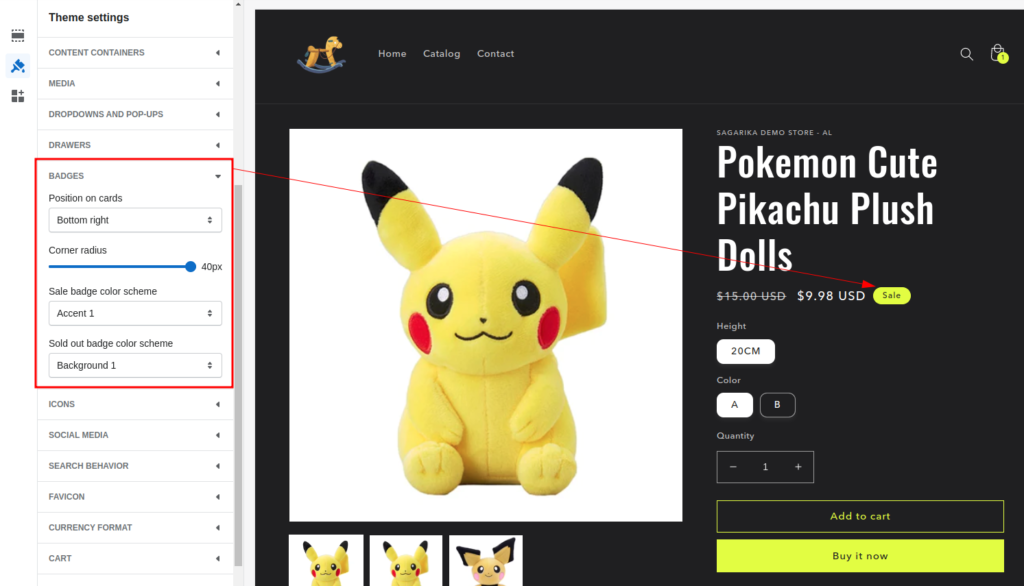Open the Sold out badge color scheme dropdown
Screen dimensions: 1024x586
point(135,365)
